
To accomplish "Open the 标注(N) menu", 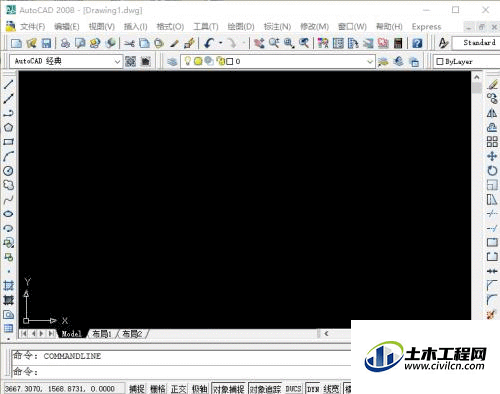I will (x=277, y=27).
